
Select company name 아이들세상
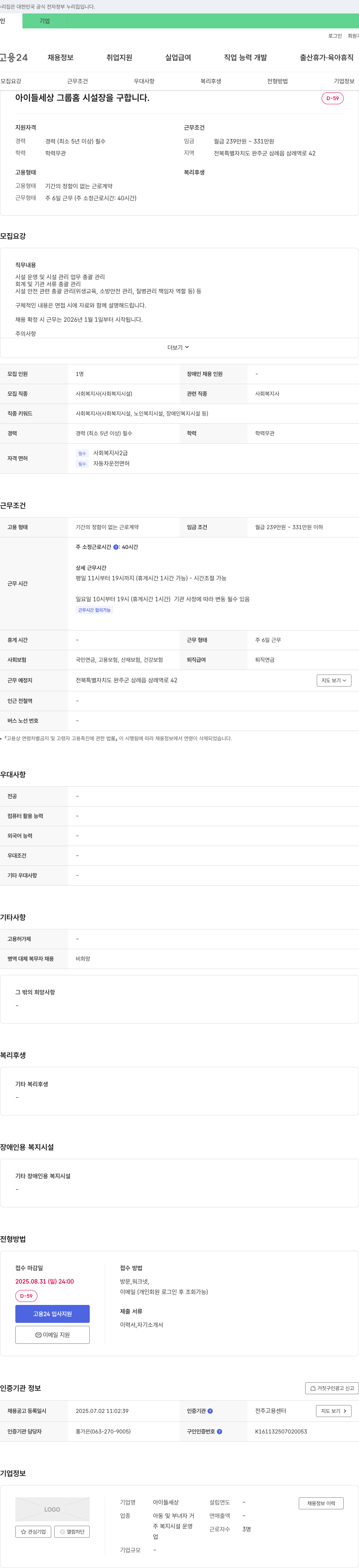click(x=166, y=1502)
